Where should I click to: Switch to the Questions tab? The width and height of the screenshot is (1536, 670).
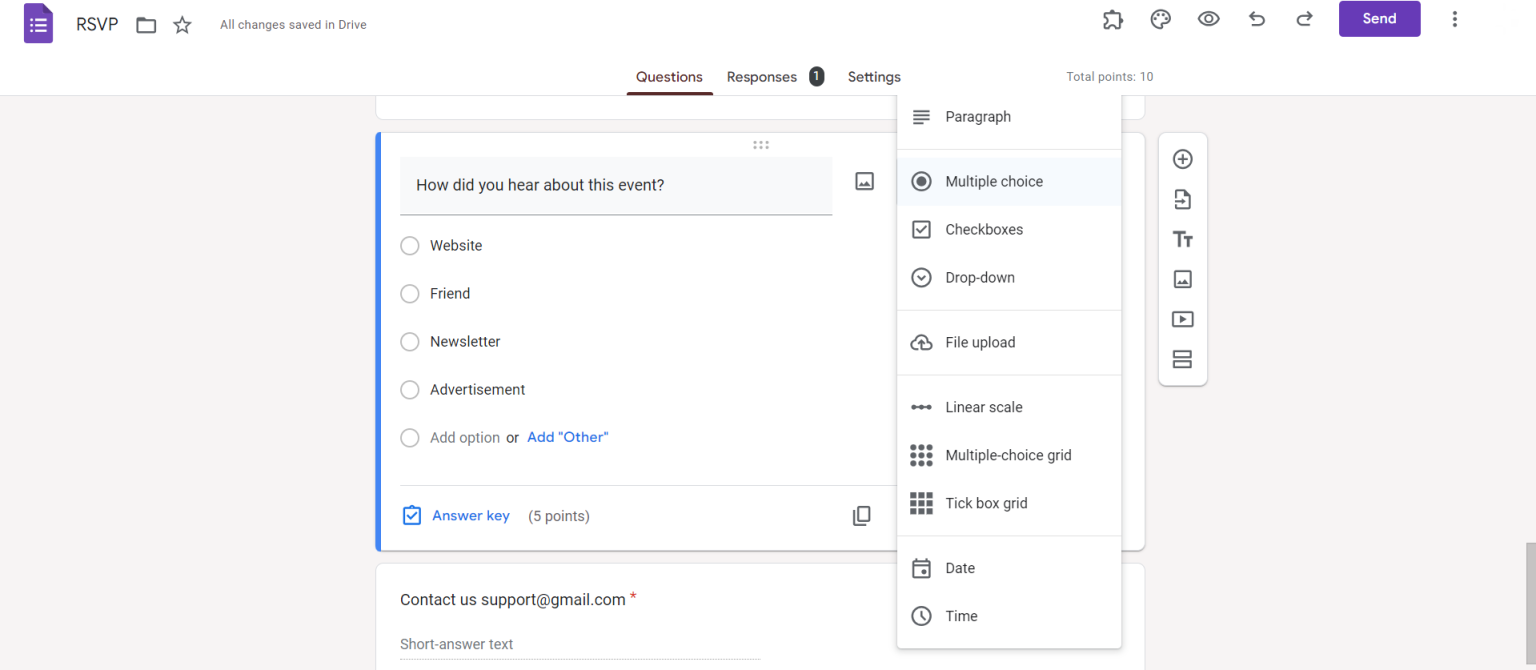(669, 77)
